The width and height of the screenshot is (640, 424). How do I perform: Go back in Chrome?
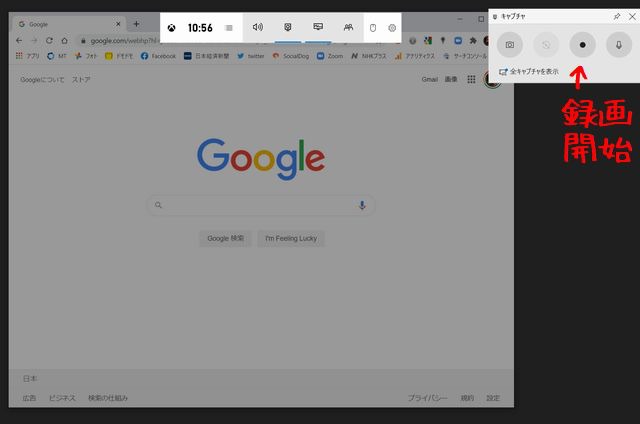19,40
